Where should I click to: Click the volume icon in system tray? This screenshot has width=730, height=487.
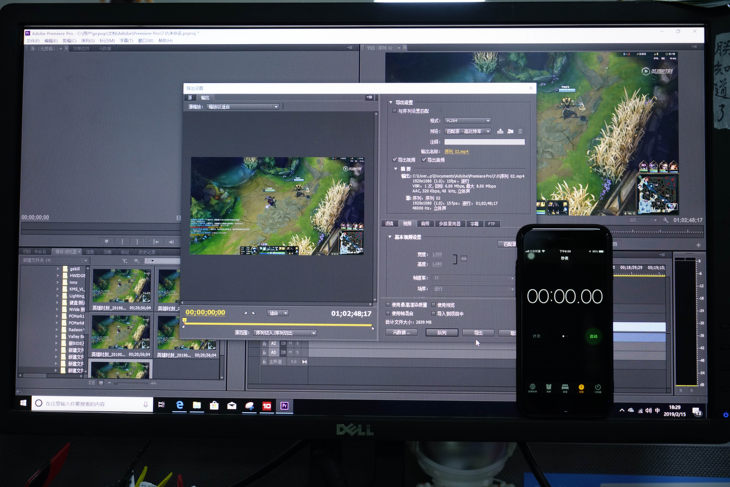tap(649, 410)
